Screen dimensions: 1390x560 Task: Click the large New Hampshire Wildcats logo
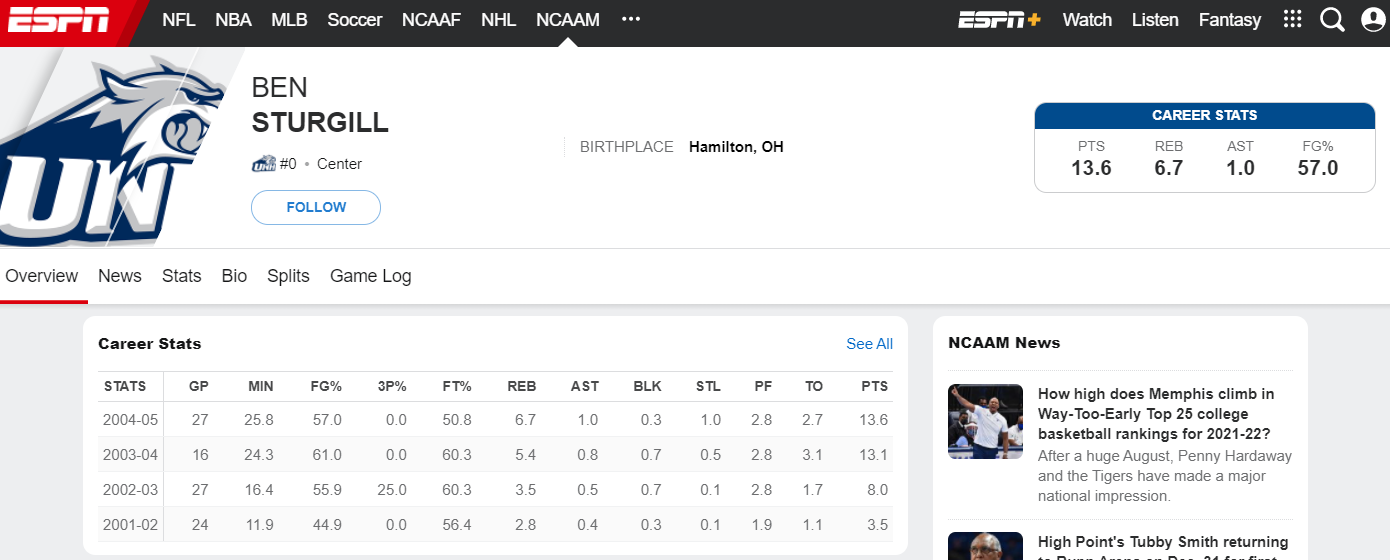click(110, 150)
